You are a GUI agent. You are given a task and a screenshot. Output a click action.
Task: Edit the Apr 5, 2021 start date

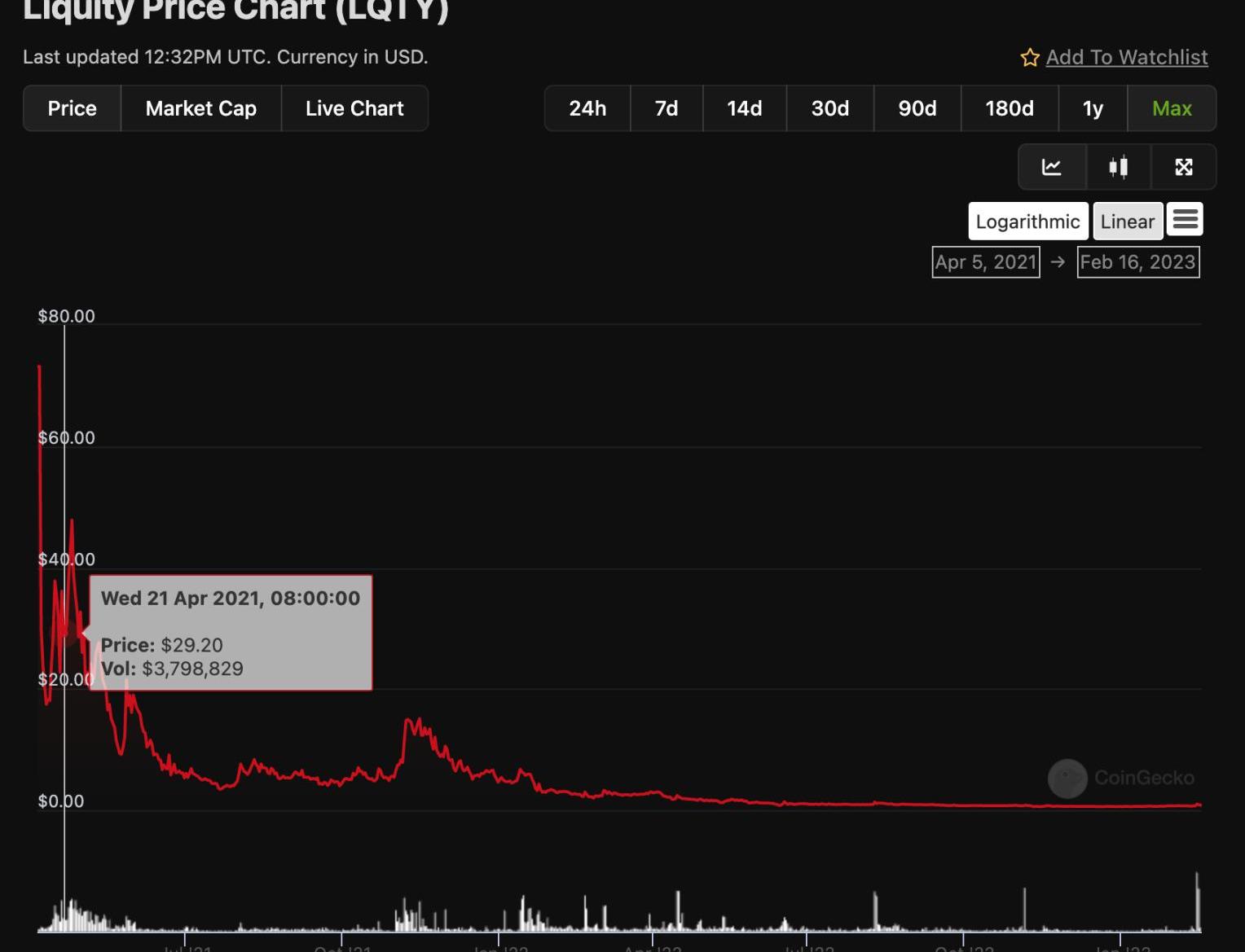tap(985, 262)
